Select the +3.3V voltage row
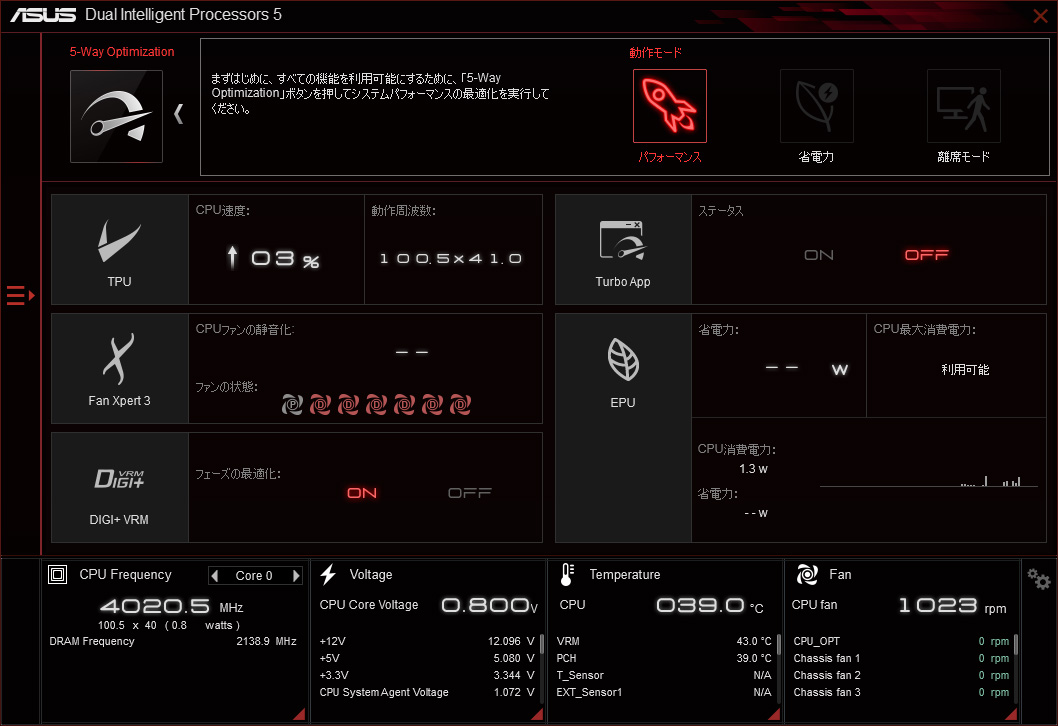1058x726 pixels. click(426, 675)
